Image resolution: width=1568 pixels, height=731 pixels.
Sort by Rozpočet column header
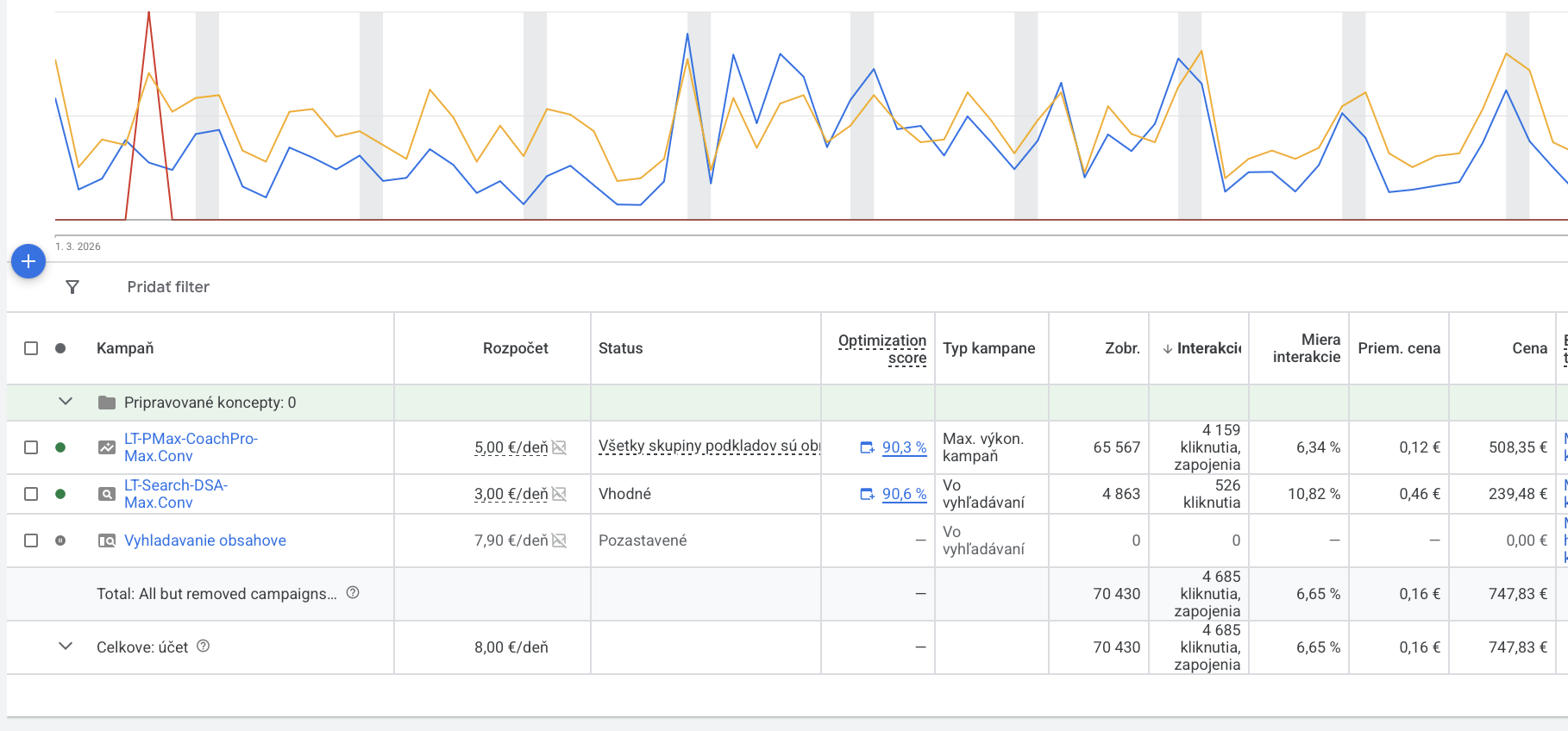coord(515,348)
